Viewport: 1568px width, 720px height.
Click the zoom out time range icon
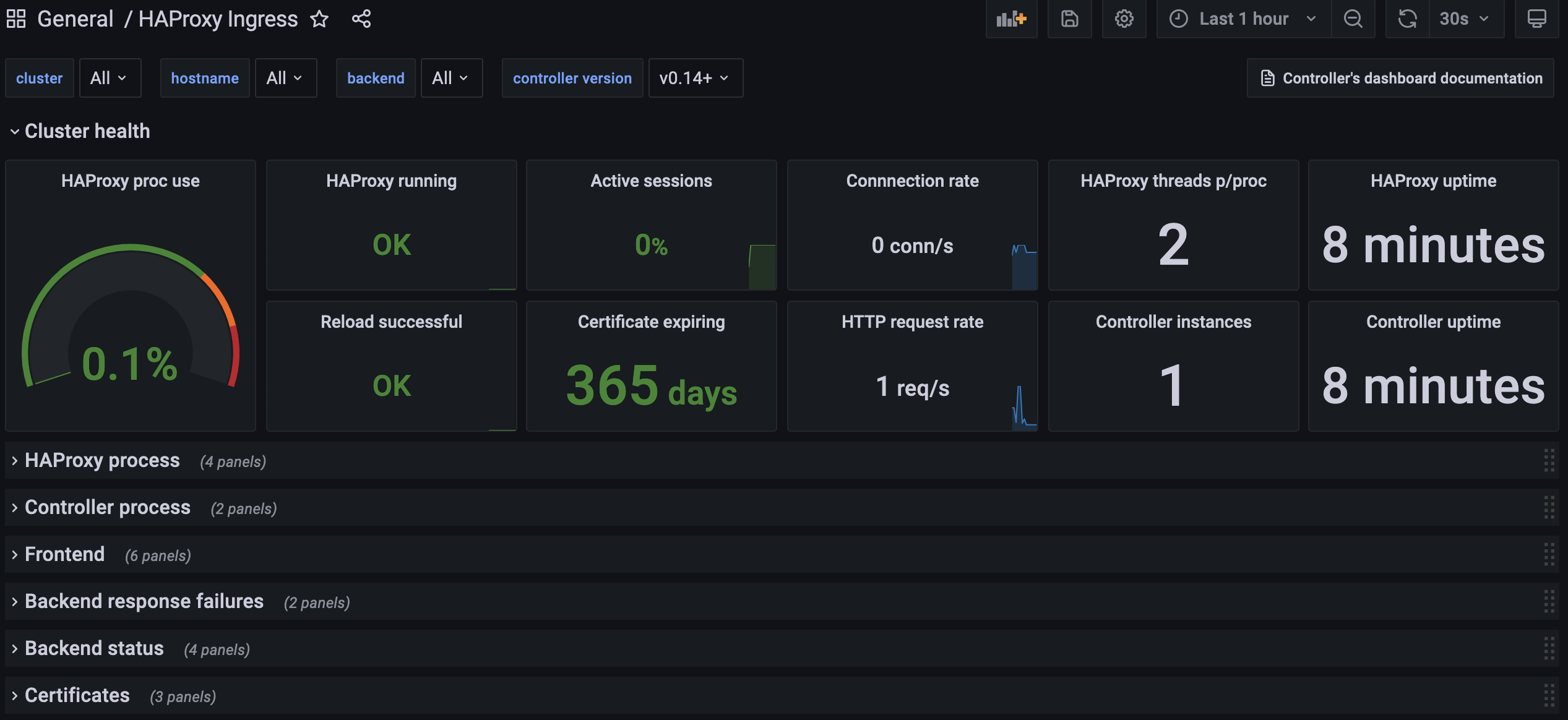coord(1353,19)
